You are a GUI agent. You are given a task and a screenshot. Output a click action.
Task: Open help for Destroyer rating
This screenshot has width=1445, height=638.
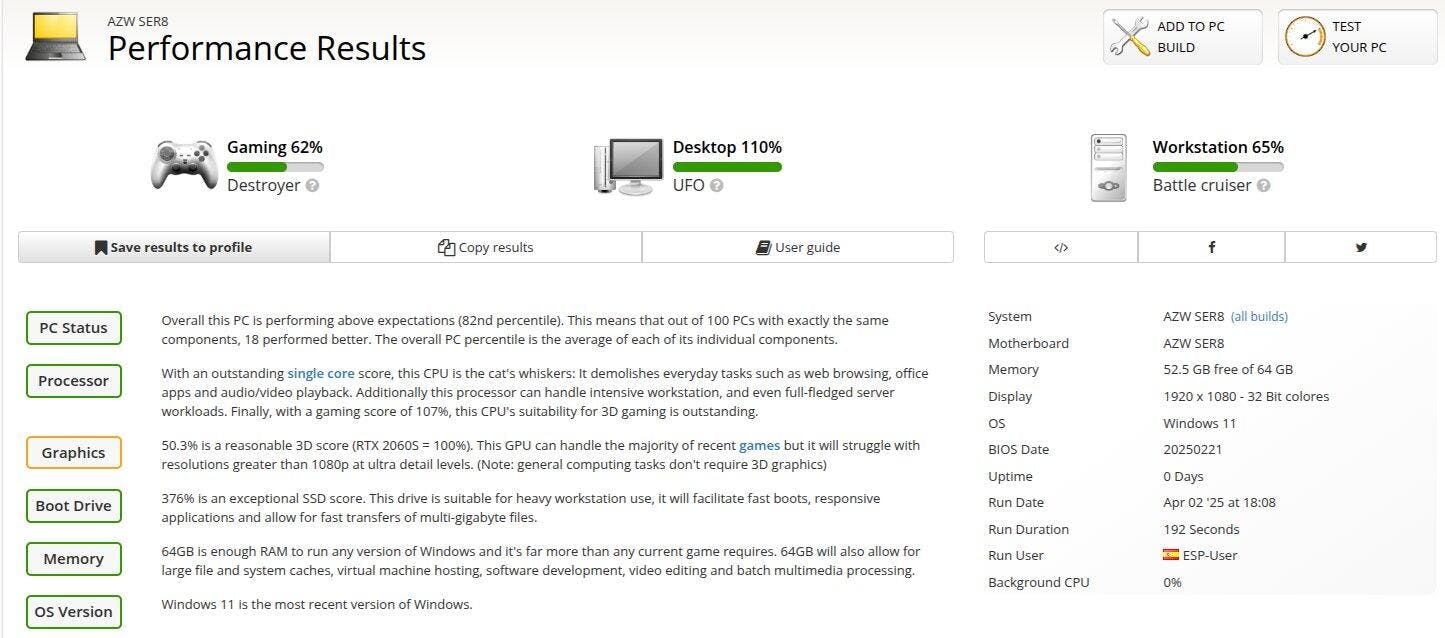coord(313,186)
